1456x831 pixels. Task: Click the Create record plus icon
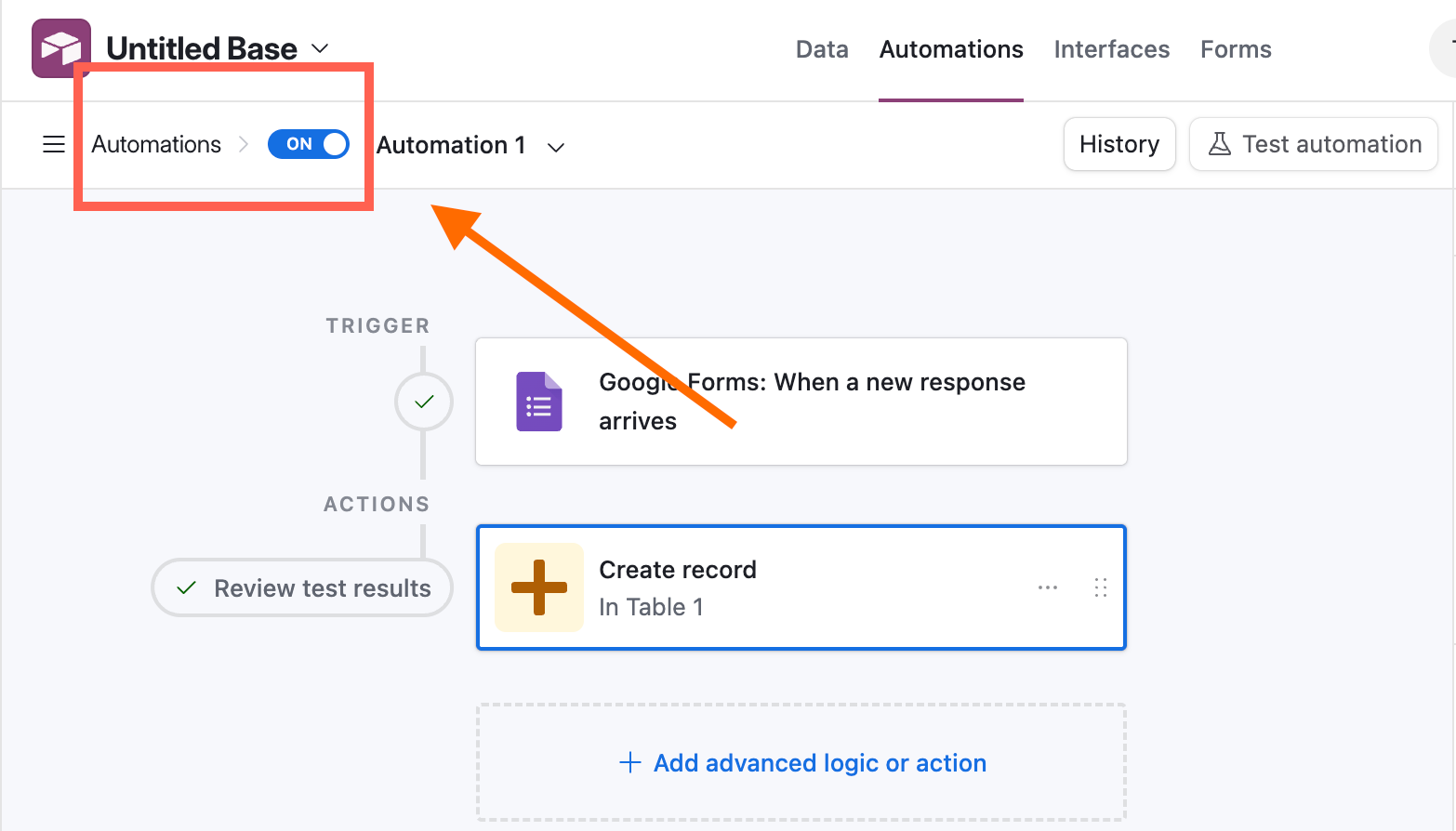coord(539,587)
